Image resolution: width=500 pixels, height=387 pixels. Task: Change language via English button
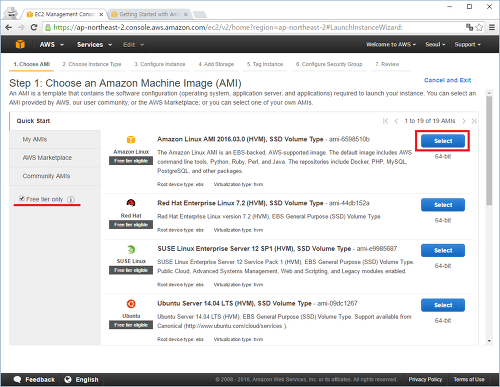click(x=82, y=379)
